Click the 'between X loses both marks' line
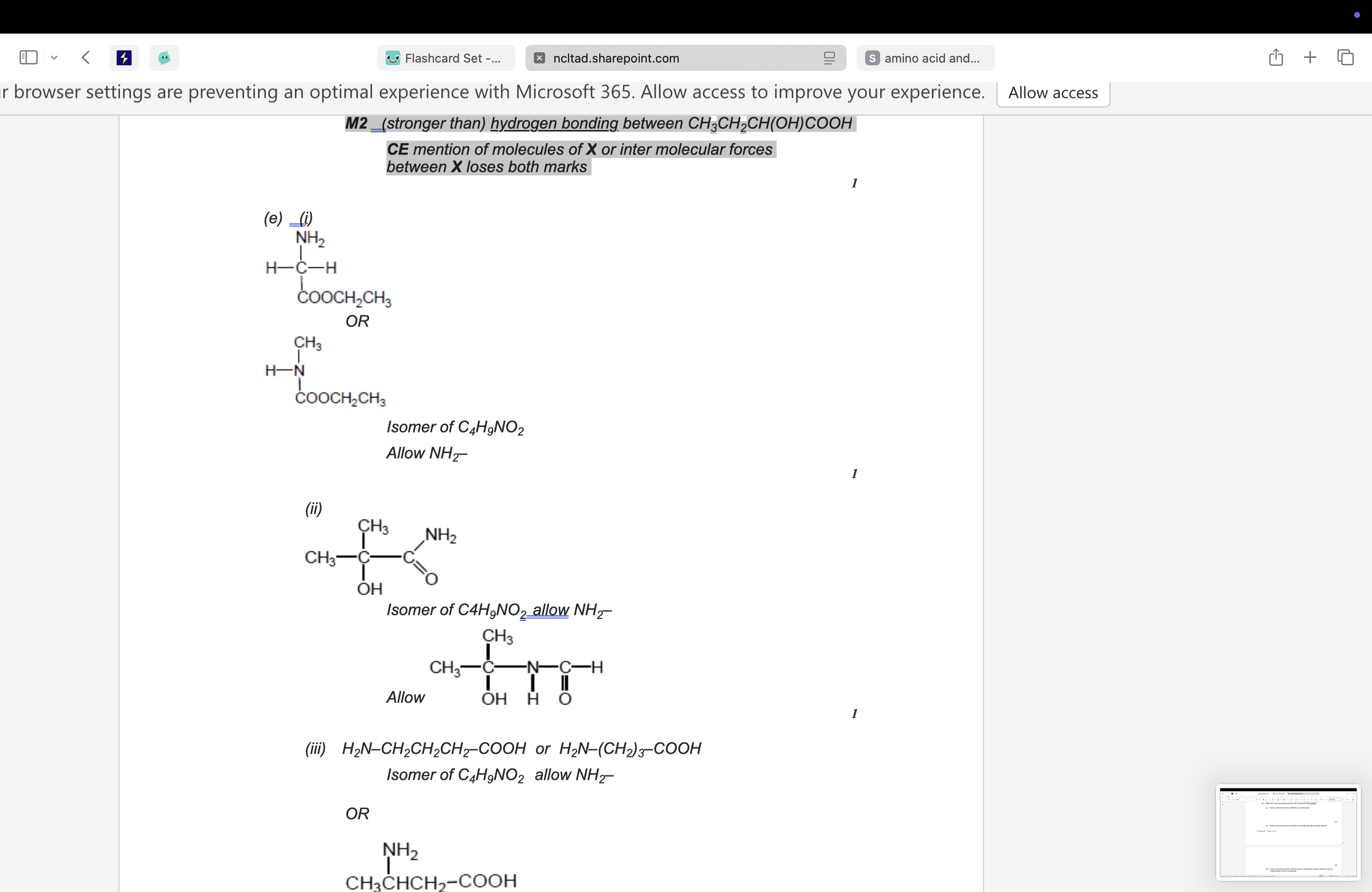 tap(487, 167)
